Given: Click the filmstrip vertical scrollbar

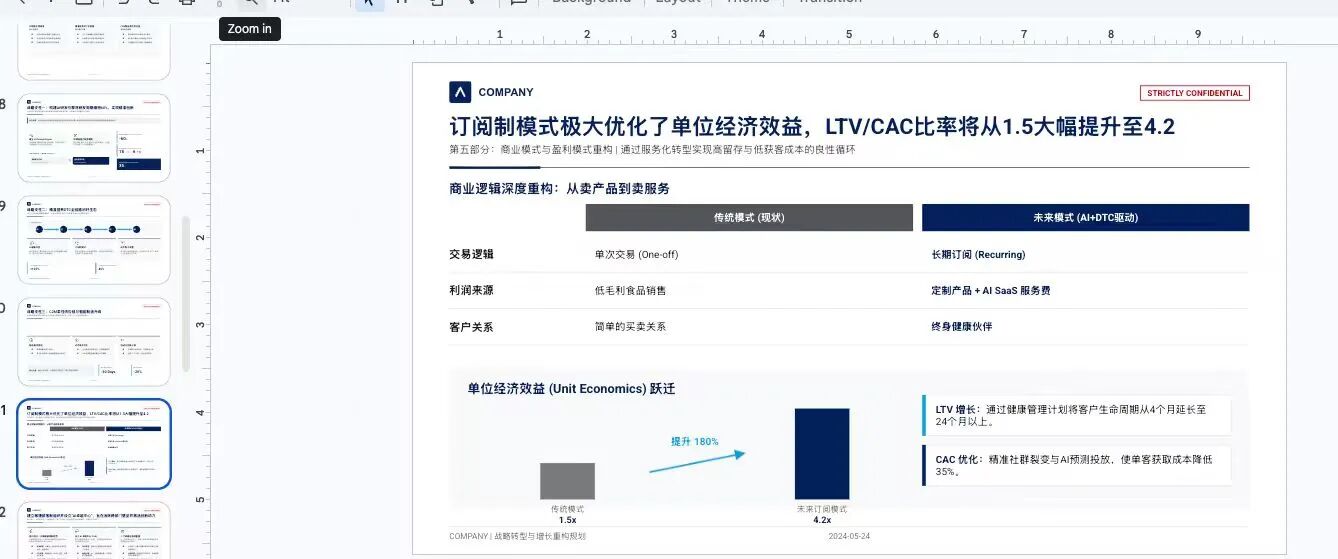Looking at the screenshot, I should tap(187, 295).
